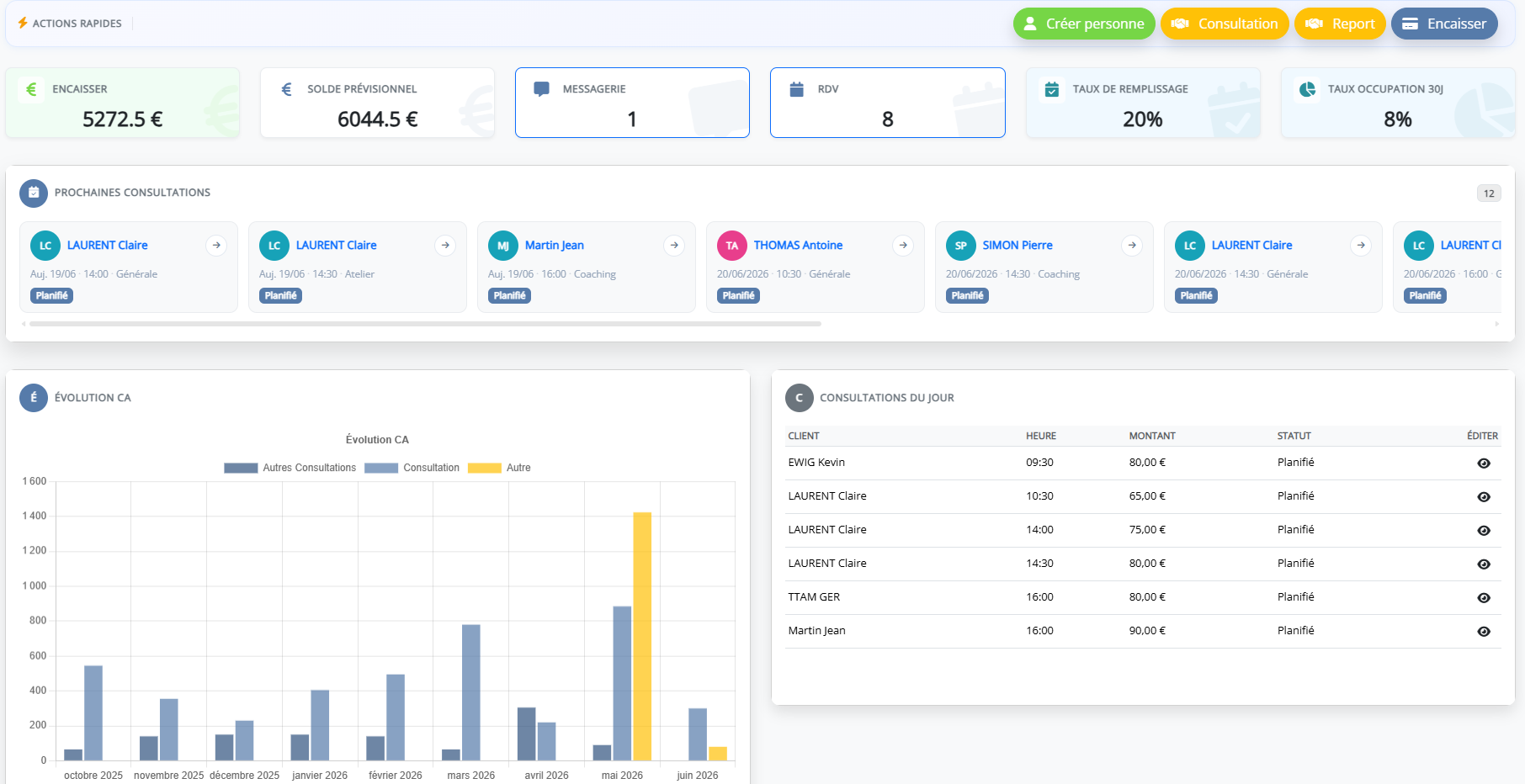This screenshot has height=784, width=1525.
Task: Open SIMON Pierre name link
Action: click(1018, 246)
